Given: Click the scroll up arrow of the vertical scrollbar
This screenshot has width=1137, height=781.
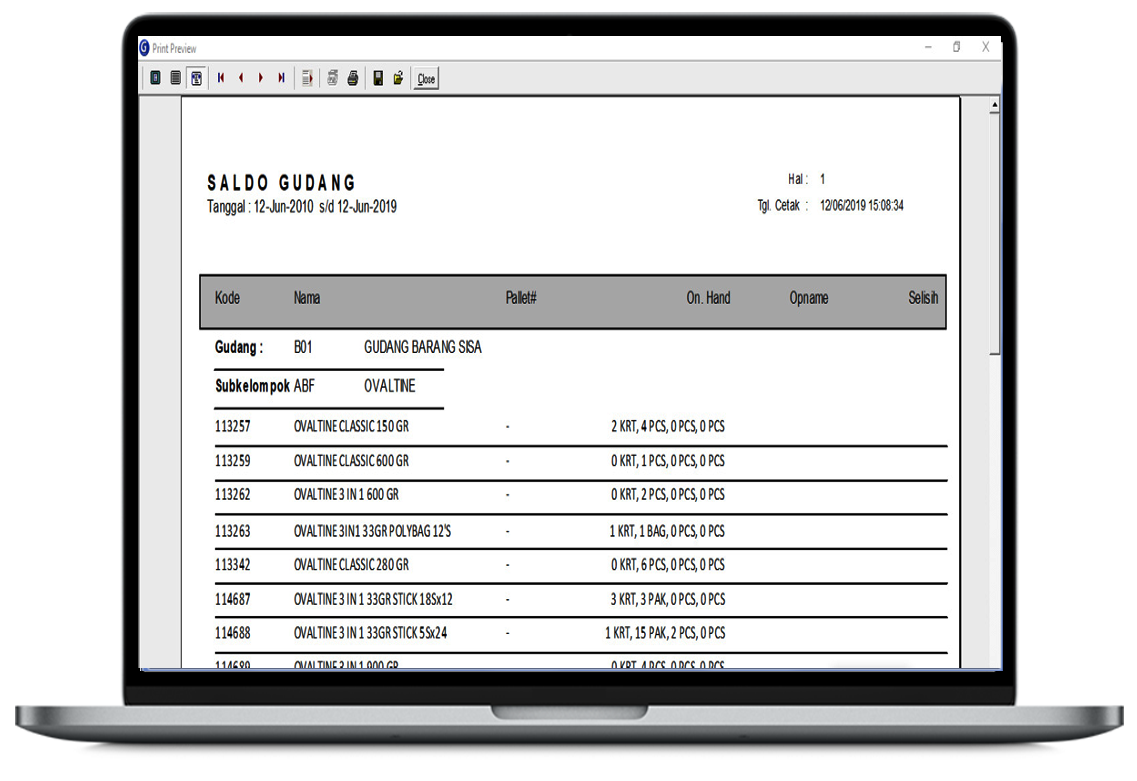Looking at the screenshot, I should point(994,105).
